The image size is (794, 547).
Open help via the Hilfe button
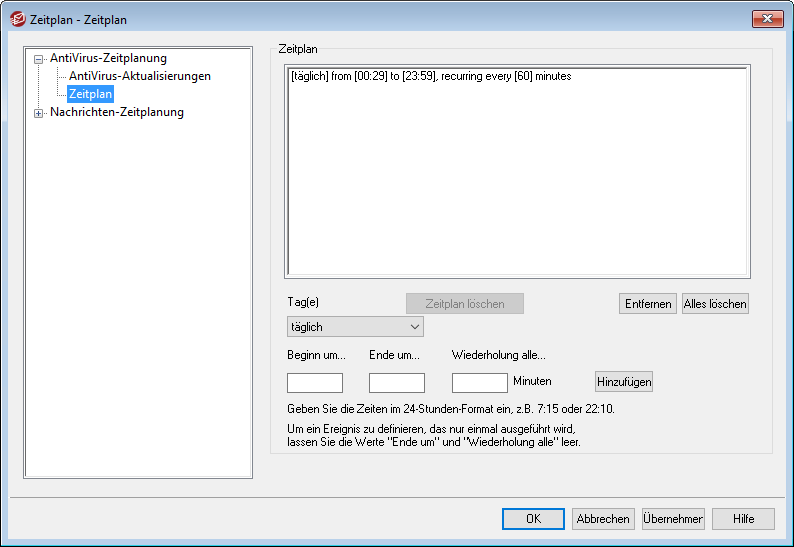(743, 519)
